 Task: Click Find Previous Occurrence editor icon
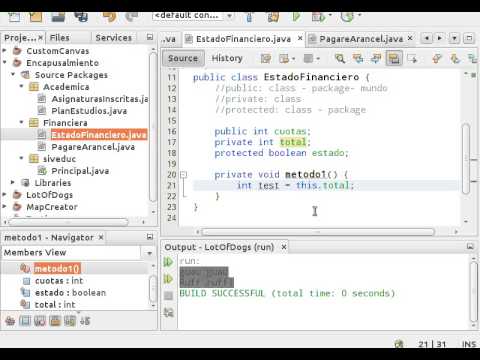358,59
